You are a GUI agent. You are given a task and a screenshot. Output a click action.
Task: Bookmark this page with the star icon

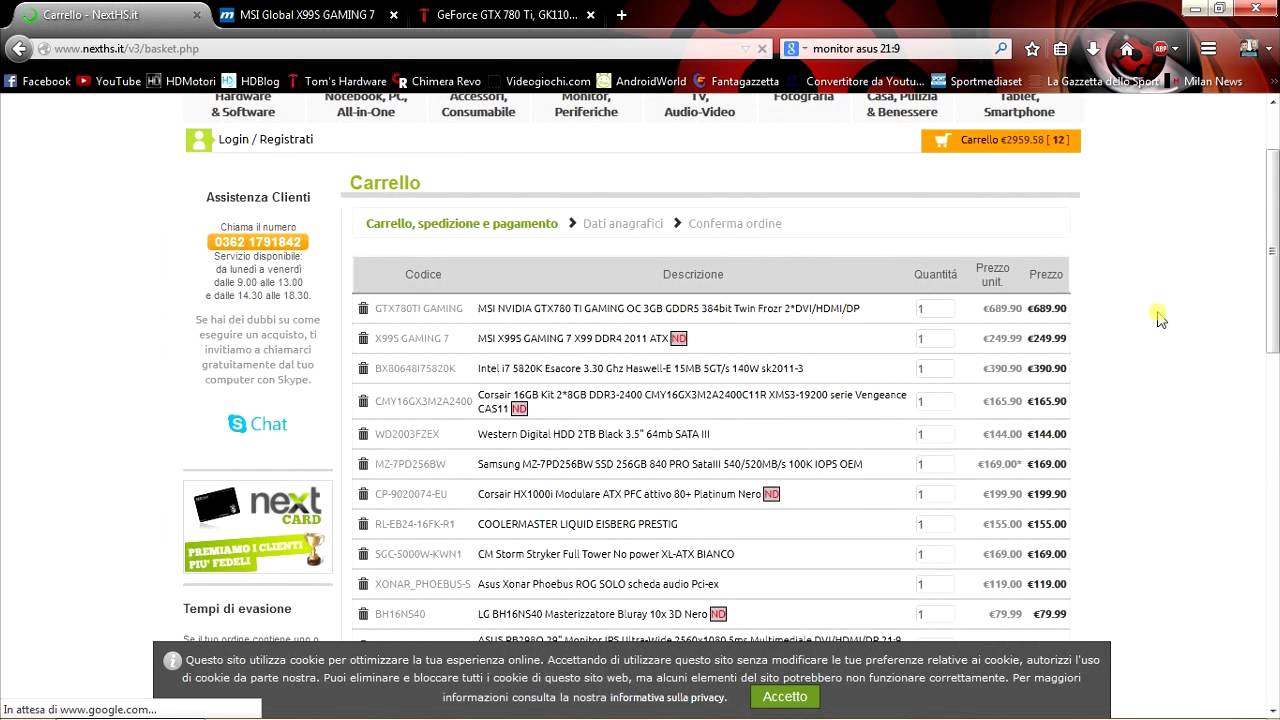[1032, 49]
